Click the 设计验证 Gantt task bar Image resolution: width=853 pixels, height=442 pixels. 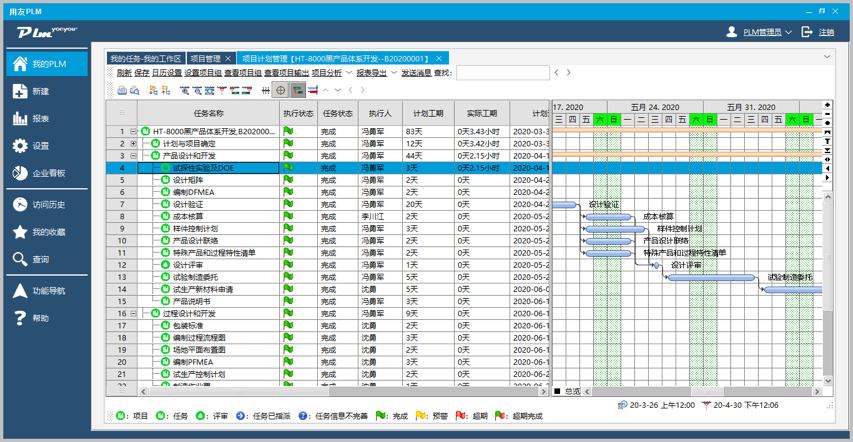click(565, 205)
